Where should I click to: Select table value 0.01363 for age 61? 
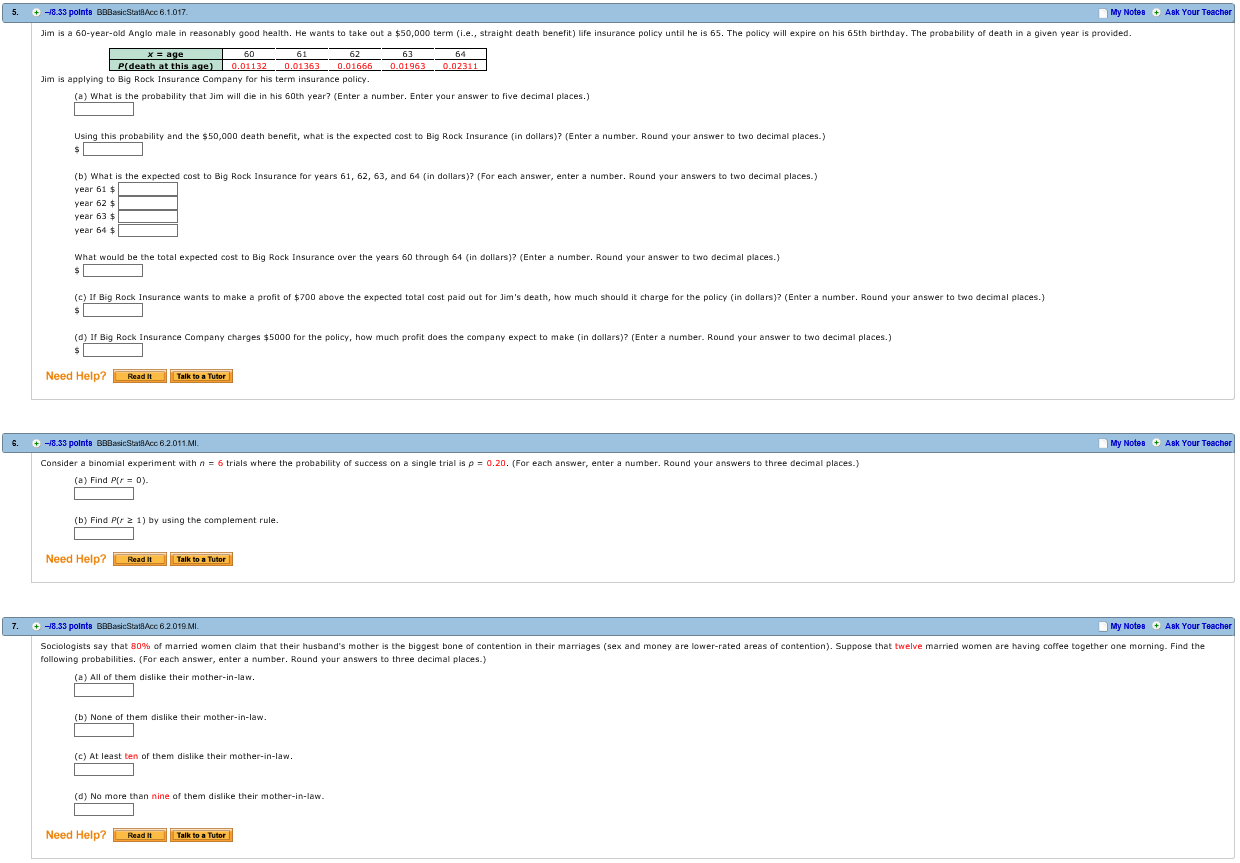tap(301, 66)
